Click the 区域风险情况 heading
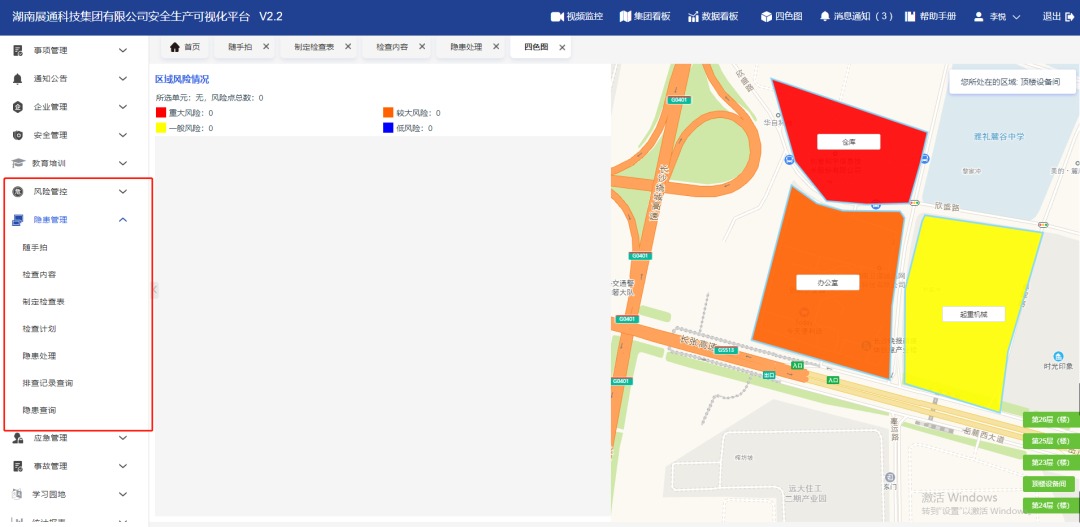Viewport: 1080px width, 527px height. (x=182, y=80)
